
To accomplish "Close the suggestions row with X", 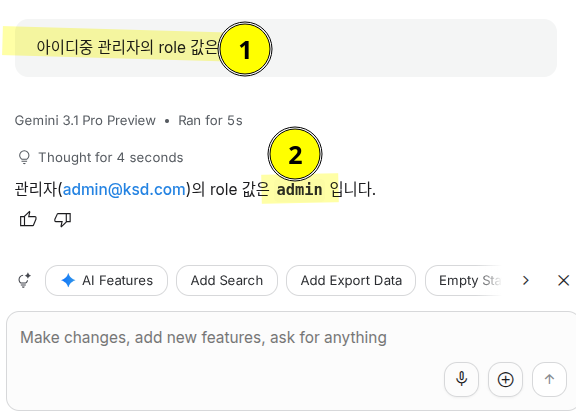I will point(563,280).
